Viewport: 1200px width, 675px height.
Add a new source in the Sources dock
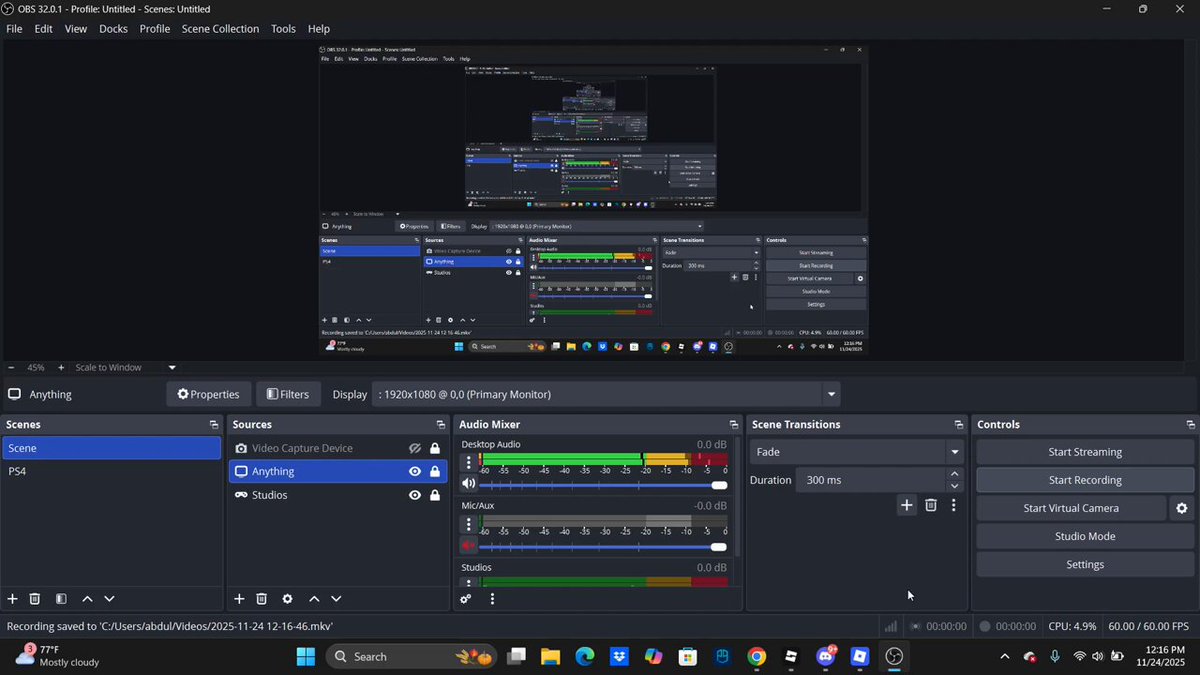point(239,599)
